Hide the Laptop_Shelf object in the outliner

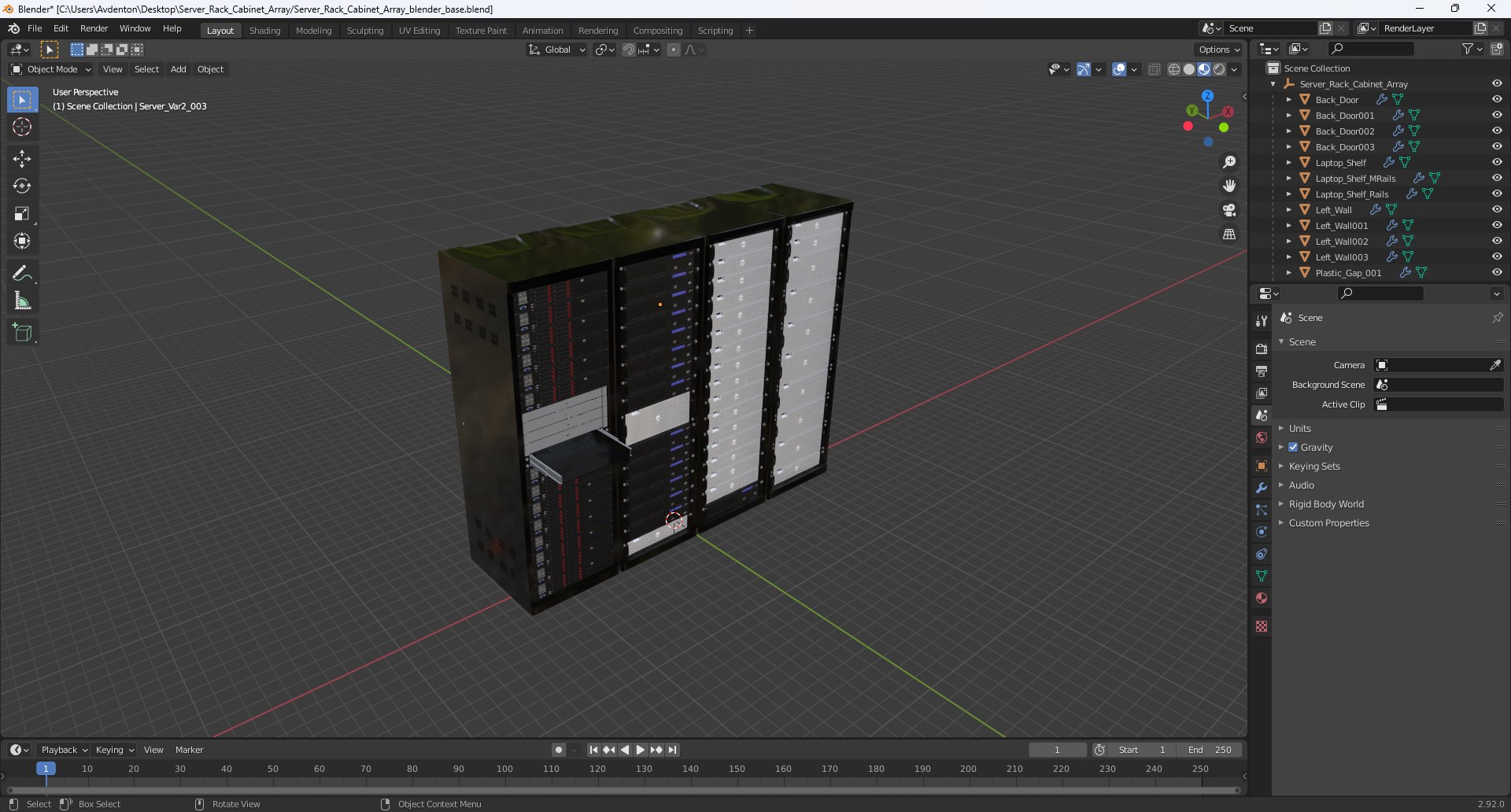tap(1496, 162)
